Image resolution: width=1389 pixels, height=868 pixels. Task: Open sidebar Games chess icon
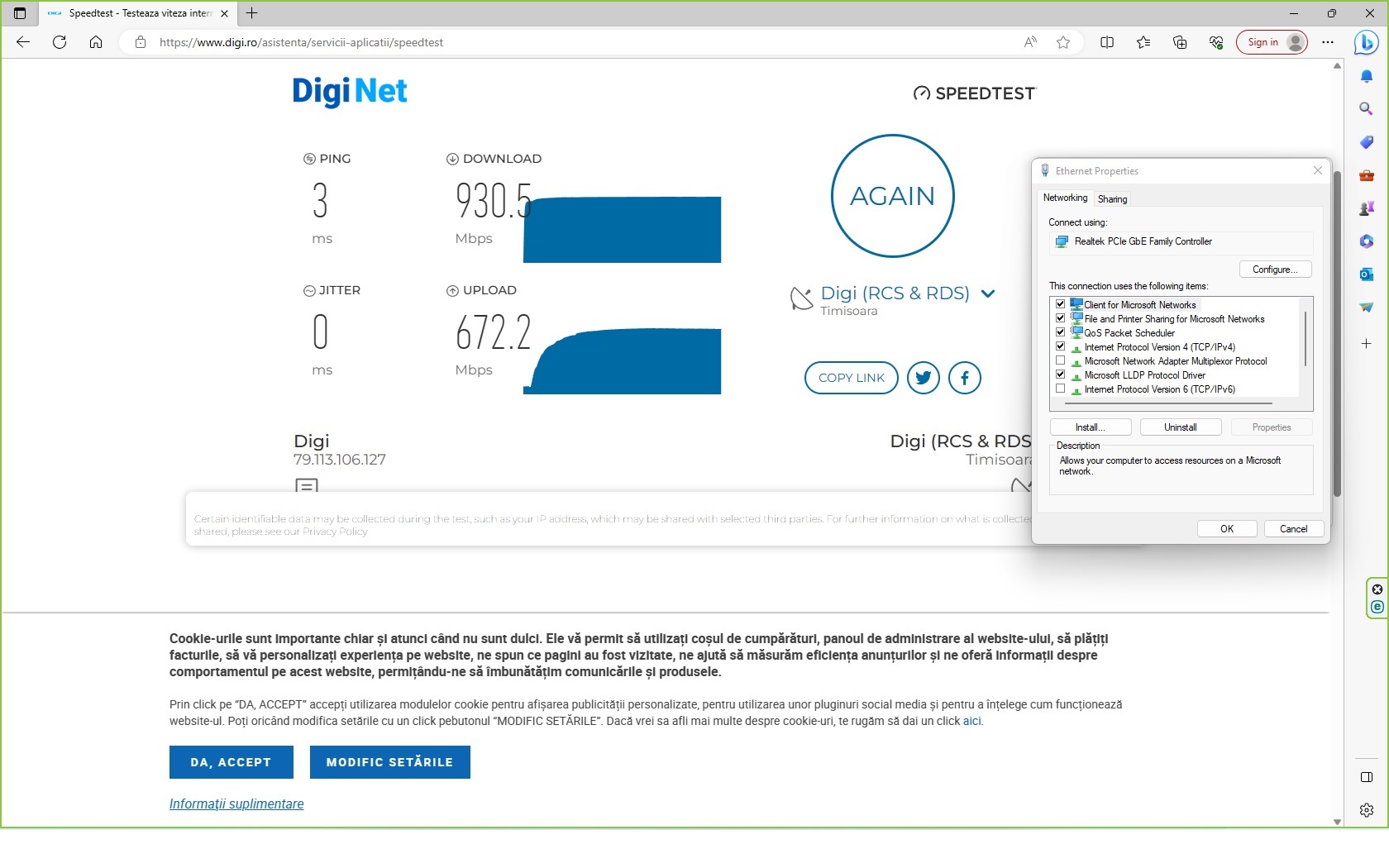pos(1367,208)
